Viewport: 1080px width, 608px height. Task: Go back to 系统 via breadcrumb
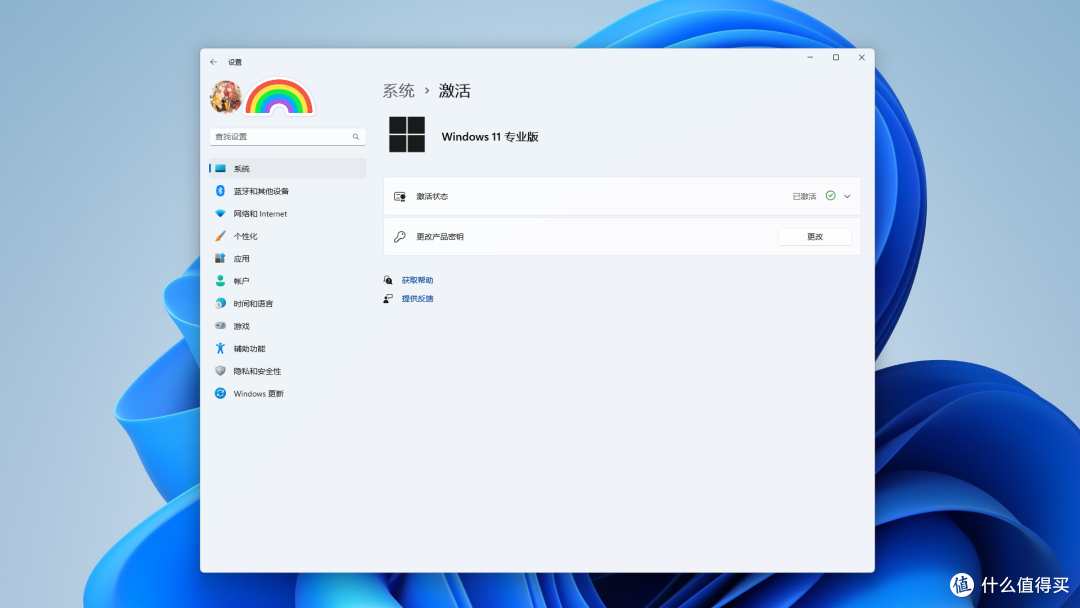click(x=399, y=91)
